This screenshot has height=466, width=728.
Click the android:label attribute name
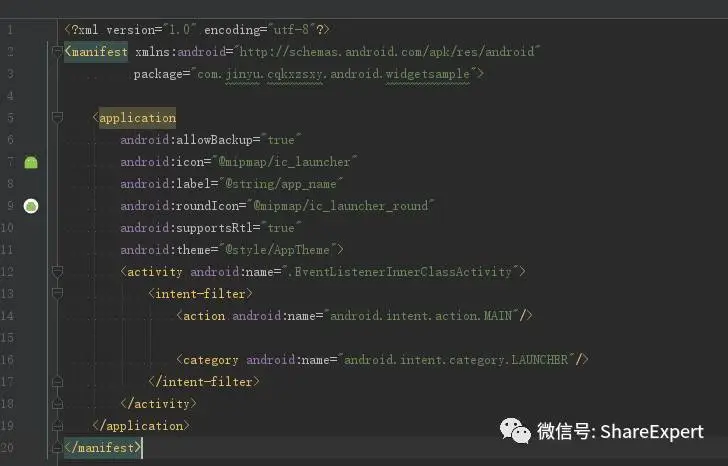pyautogui.click(x=166, y=184)
